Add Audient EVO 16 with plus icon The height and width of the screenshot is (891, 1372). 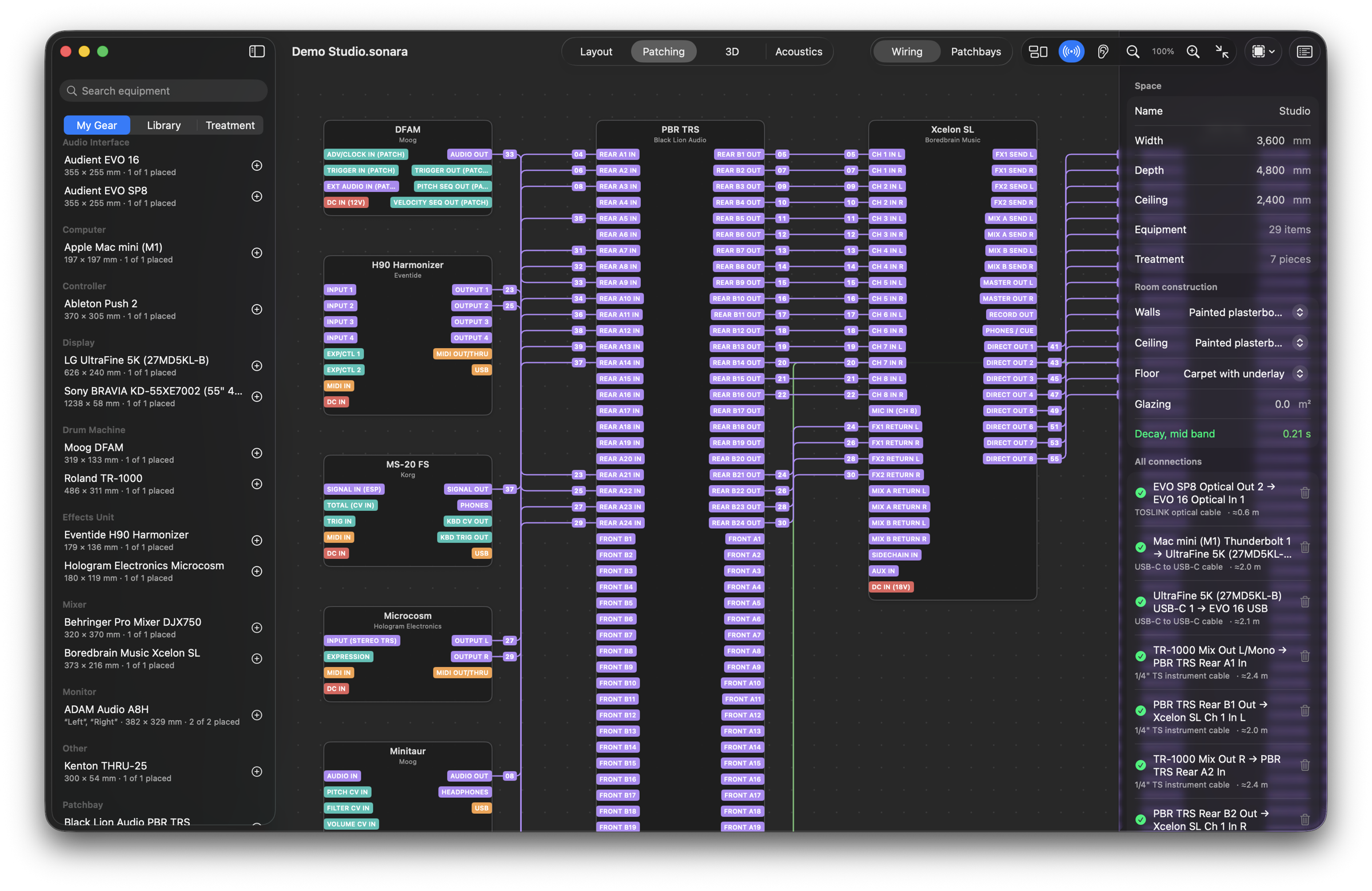(x=257, y=166)
